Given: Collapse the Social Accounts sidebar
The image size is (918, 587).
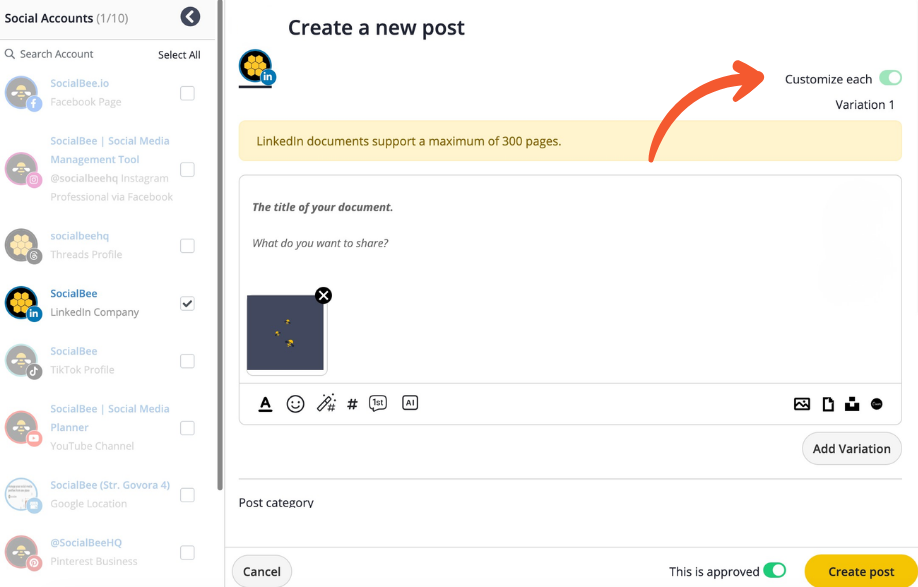Looking at the screenshot, I should tap(190, 17).
